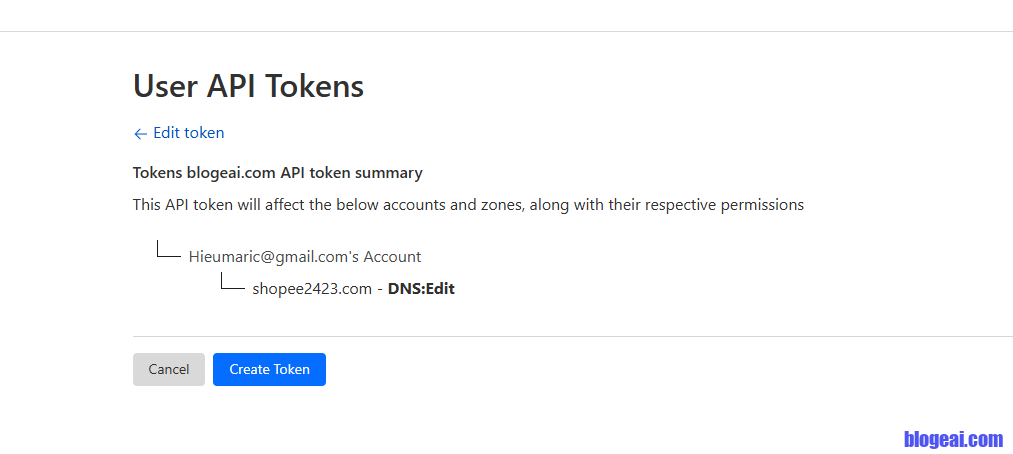Viewport: 1013px width, 454px height.
Task: Click the left arrow icon beside Edit token
Action: click(x=140, y=134)
